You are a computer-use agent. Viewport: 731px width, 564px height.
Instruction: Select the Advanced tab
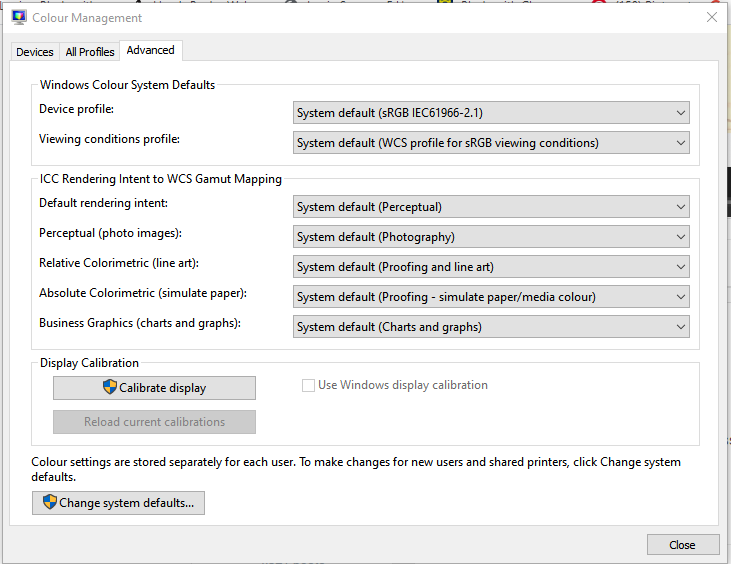click(x=151, y=50)
